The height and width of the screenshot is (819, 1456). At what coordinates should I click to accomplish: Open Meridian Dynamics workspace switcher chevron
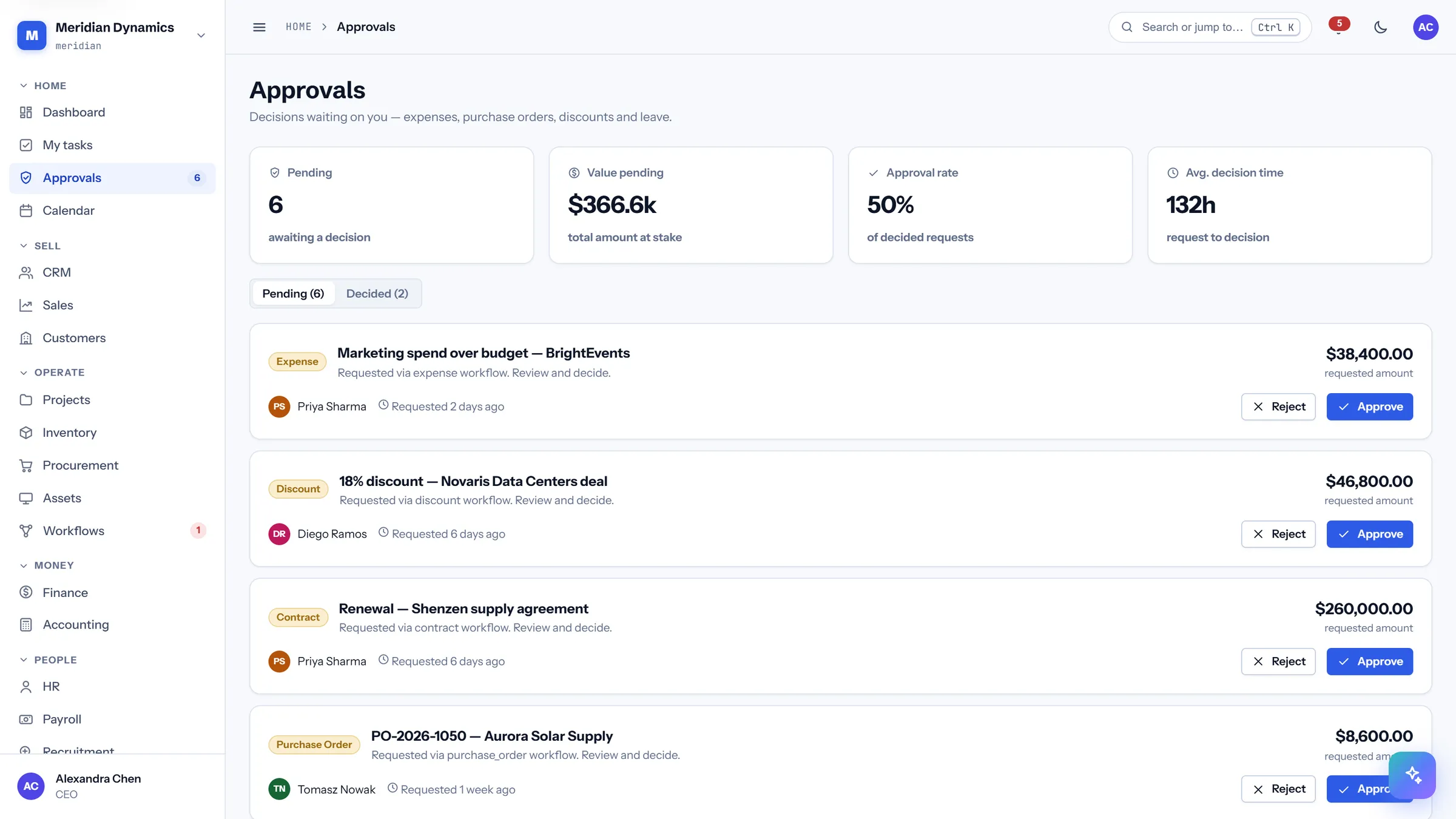click(x=201, y=35)
